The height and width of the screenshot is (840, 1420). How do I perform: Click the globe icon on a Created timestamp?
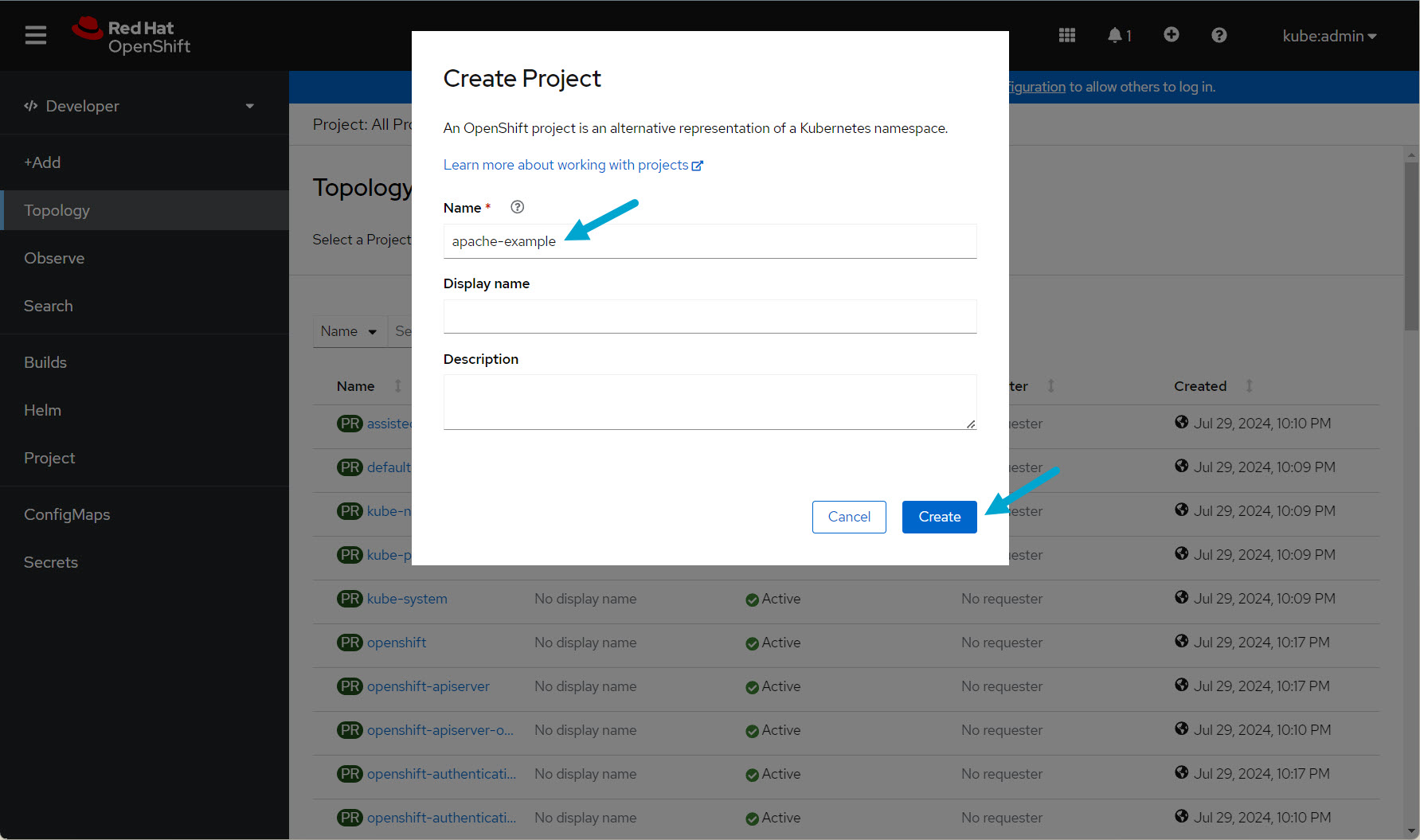[x=1181, y=598]
